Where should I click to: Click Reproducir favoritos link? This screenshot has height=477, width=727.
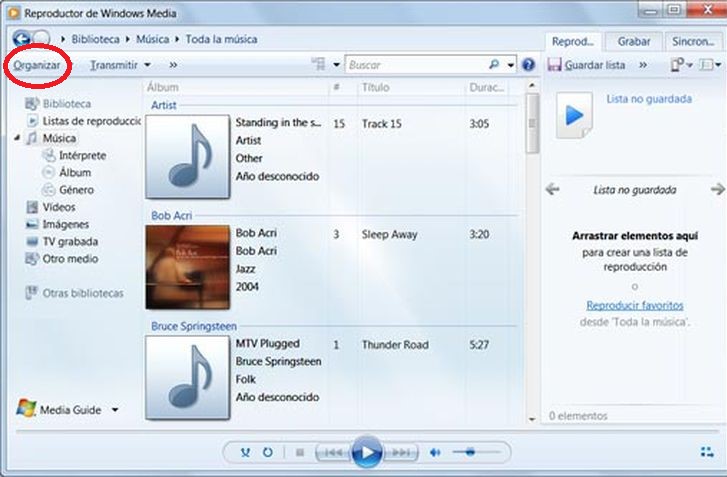pos(635,305)
